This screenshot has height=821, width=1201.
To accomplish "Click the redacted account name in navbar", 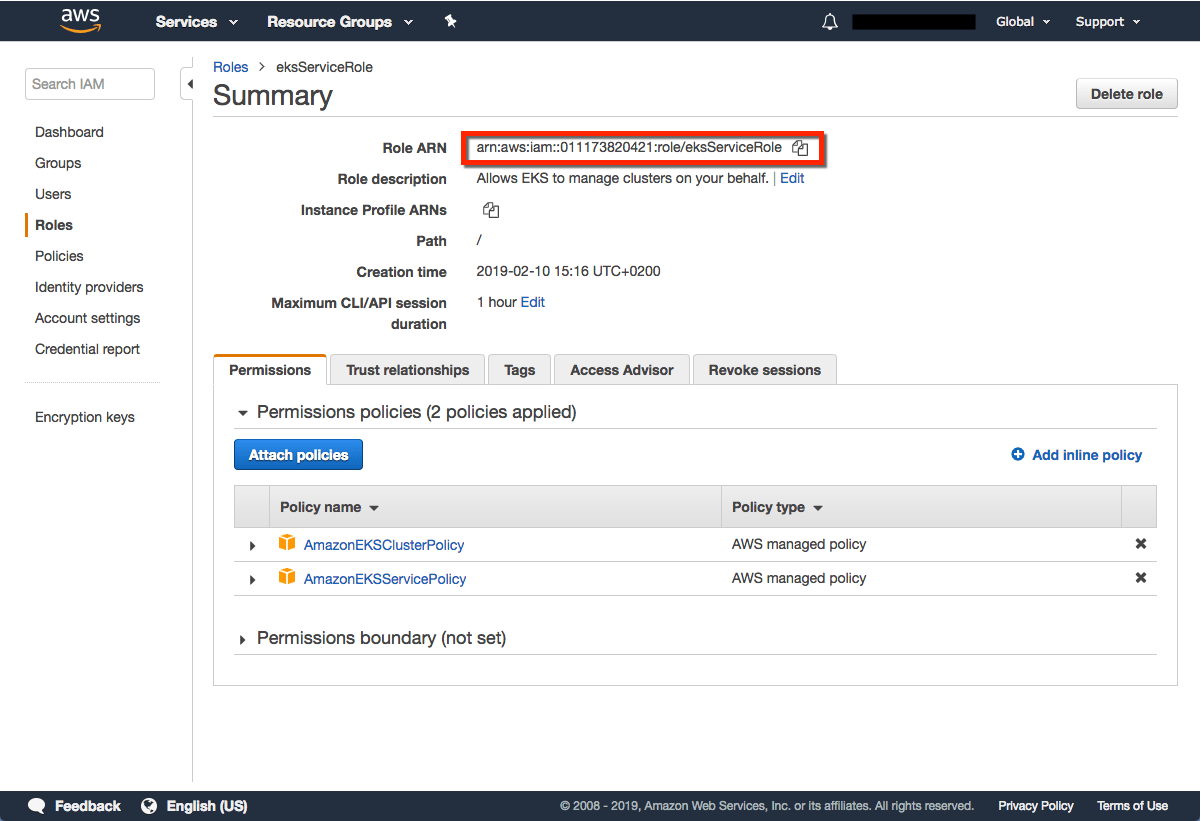I will tap(913, 22).
